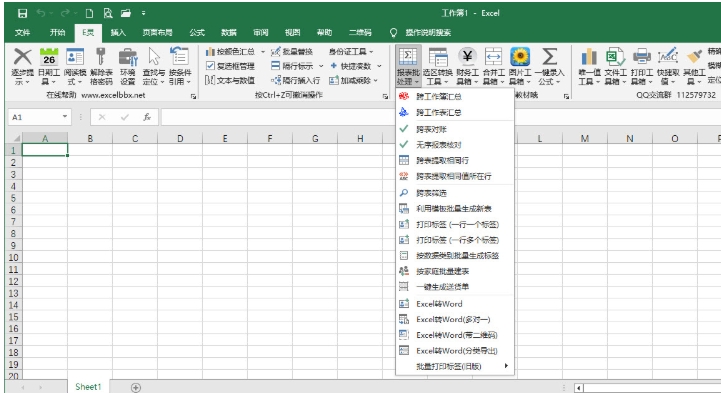Select 跨表提取相同行 menu item
Screen dimensions: 721x393
click(455, 160)
